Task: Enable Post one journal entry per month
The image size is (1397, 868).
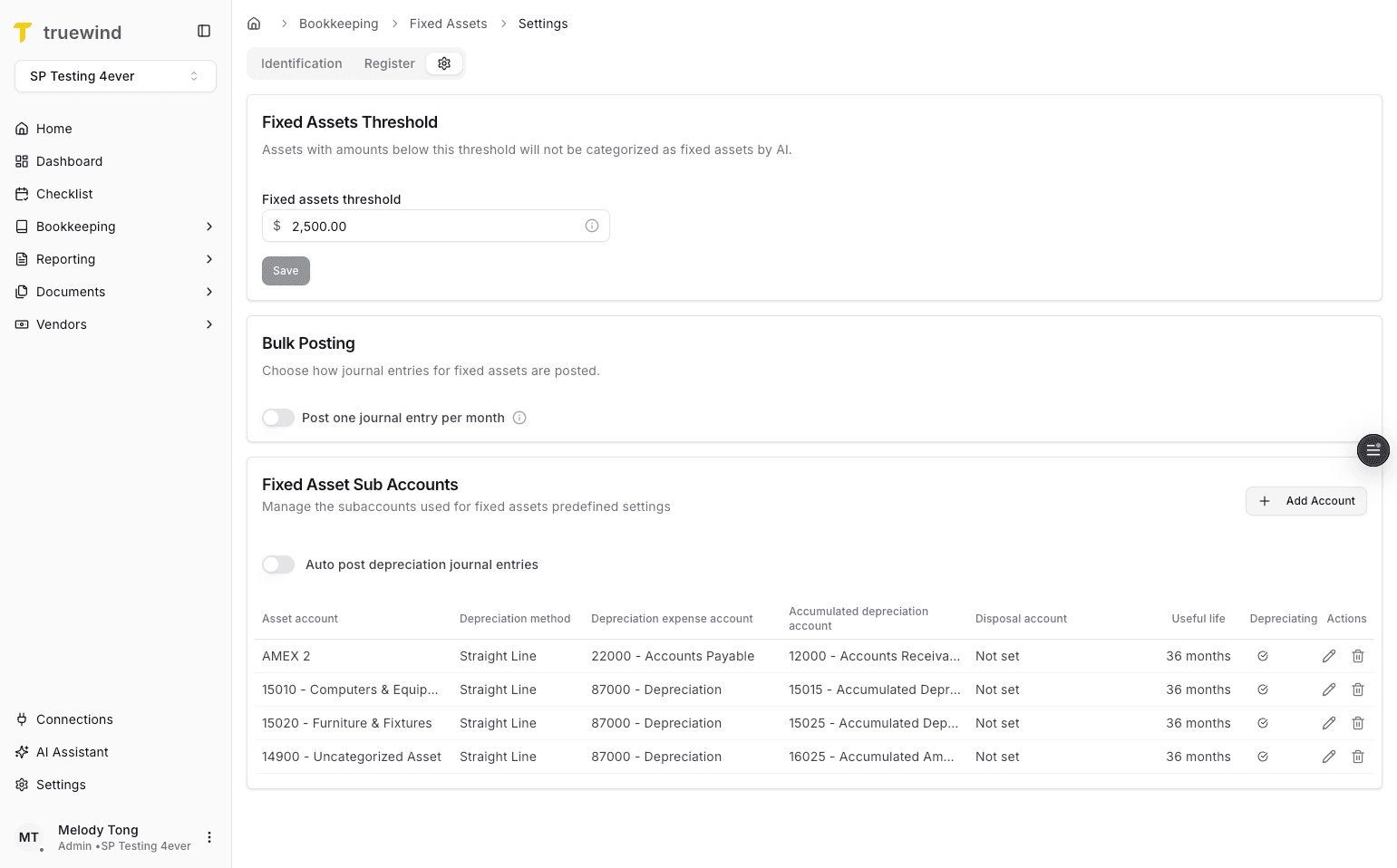Action: (x=278, y=417)
